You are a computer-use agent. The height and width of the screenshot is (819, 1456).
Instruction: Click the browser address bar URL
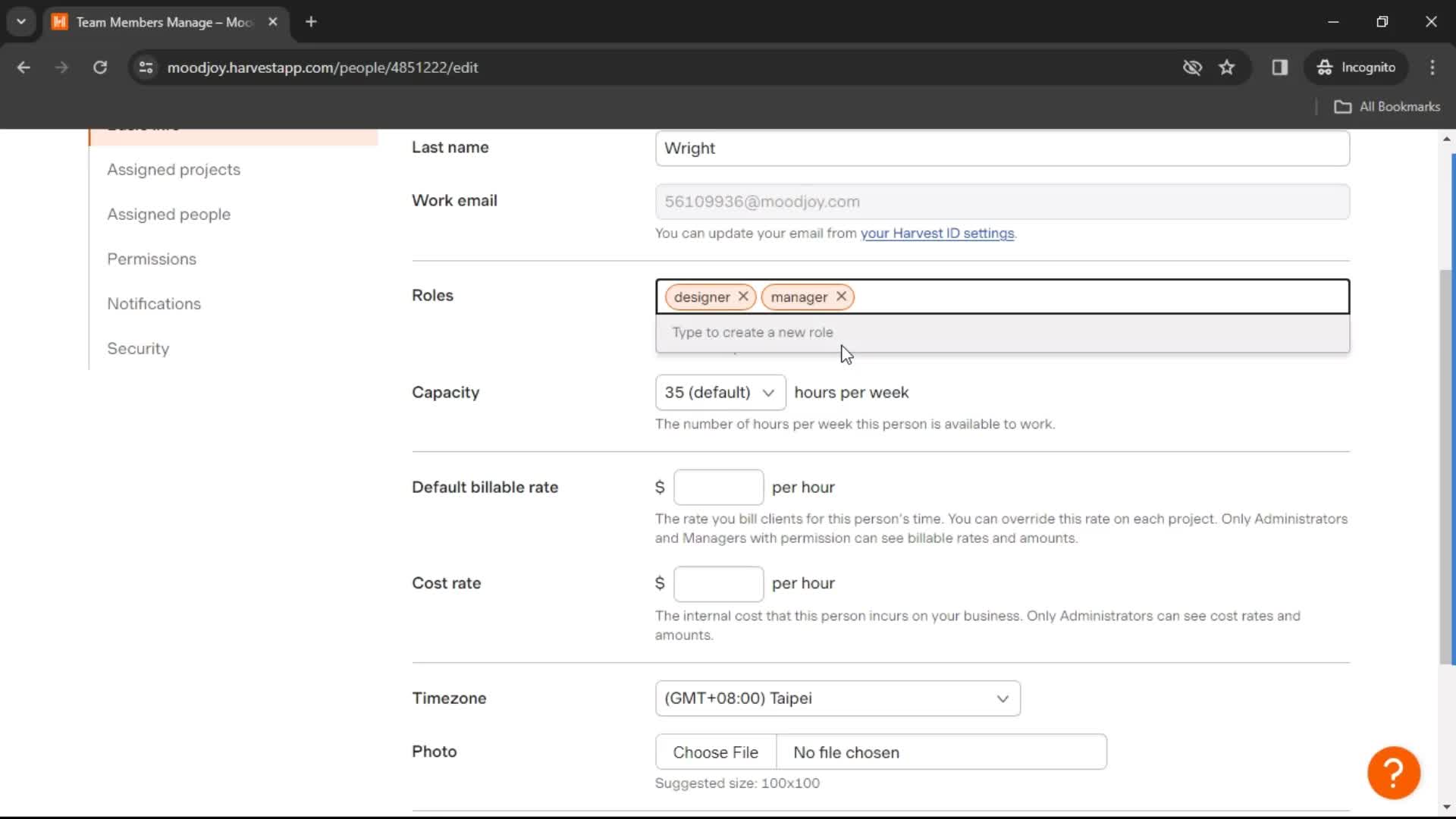pos(322,67)
